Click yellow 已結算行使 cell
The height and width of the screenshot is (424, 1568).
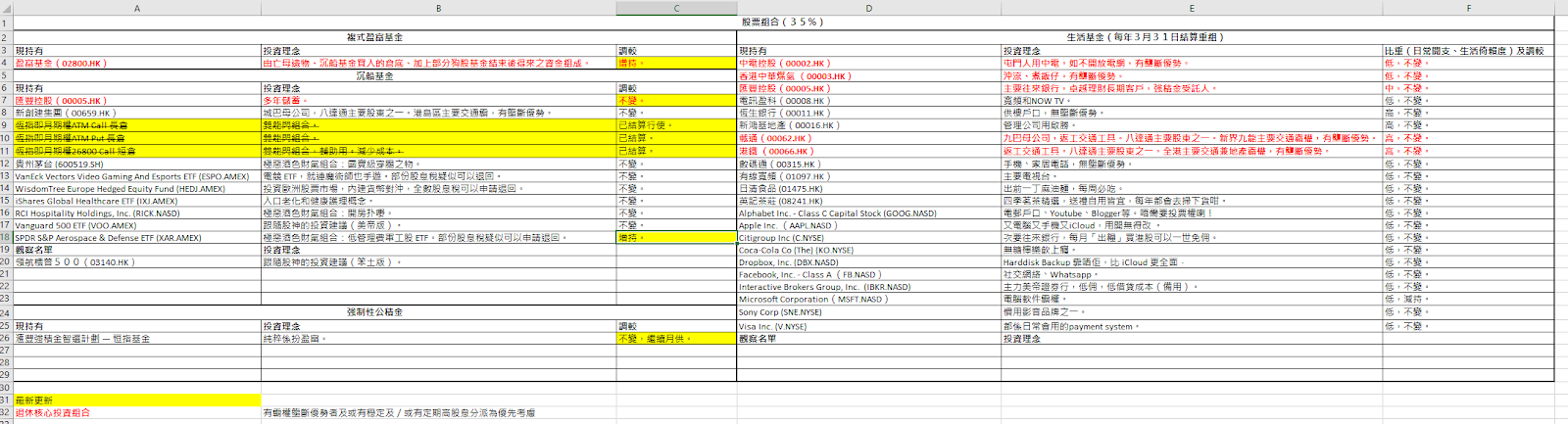(x=676, y=125)
